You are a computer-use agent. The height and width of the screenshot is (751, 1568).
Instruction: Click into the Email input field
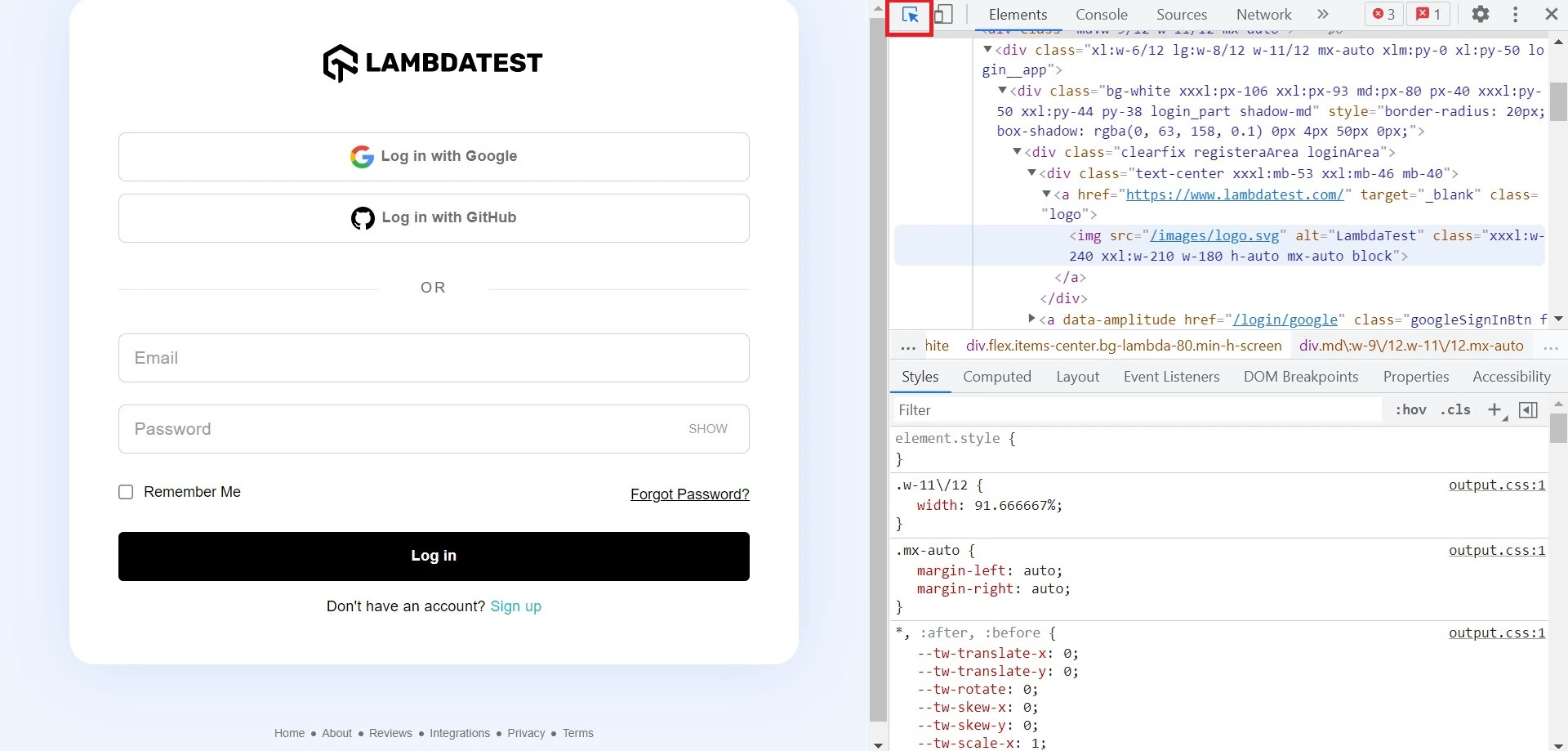click(434, 358)
